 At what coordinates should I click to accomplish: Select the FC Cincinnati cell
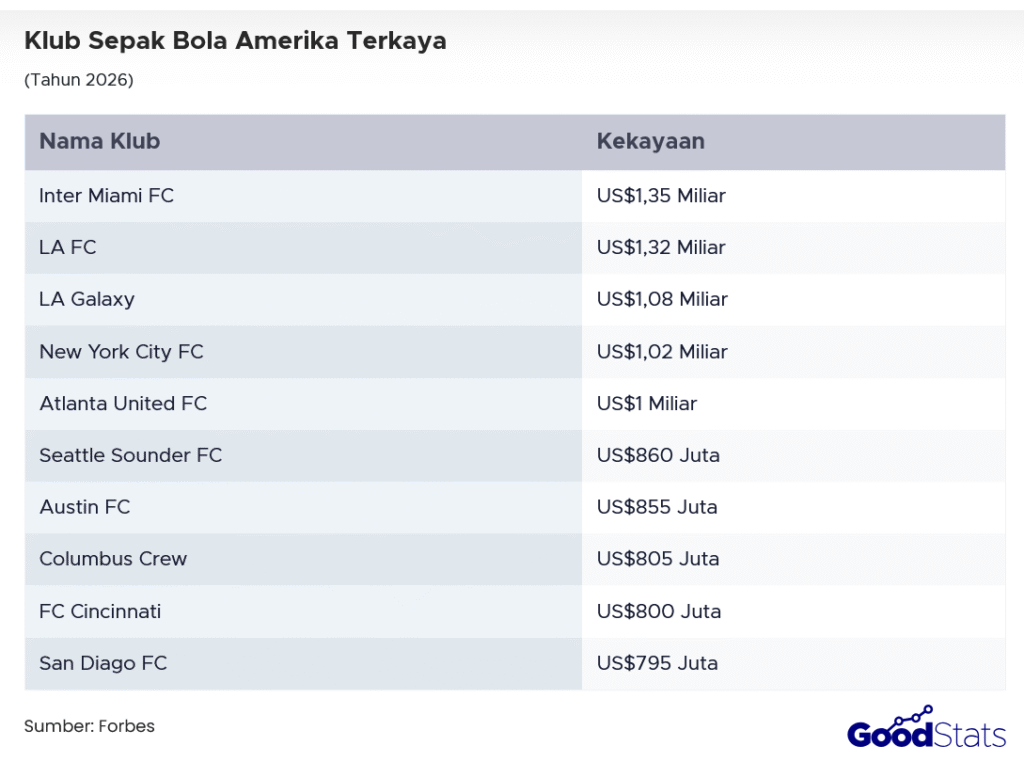tap(100, 611)
